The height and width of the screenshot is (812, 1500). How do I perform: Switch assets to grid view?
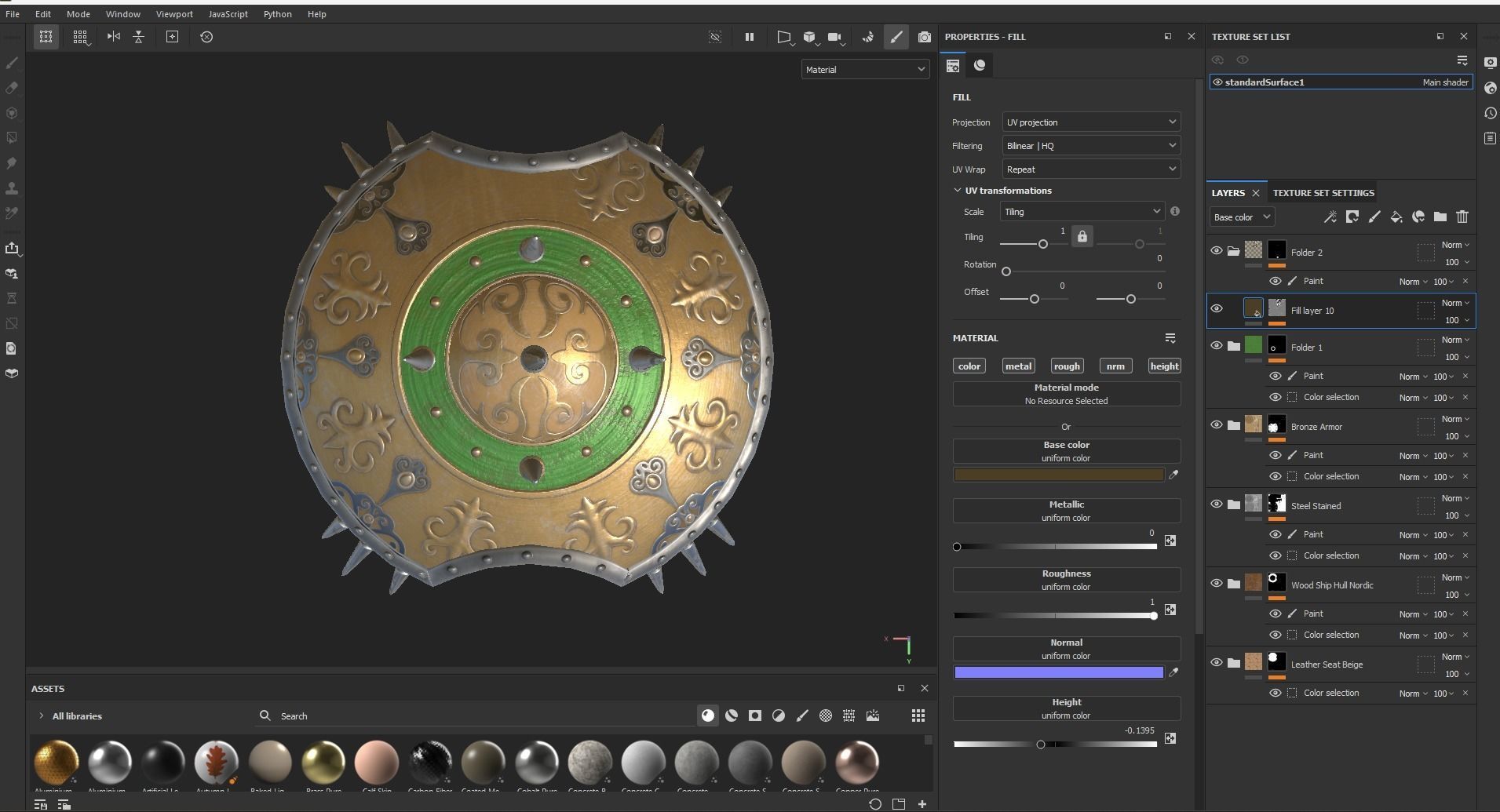[x=918, y=716]
